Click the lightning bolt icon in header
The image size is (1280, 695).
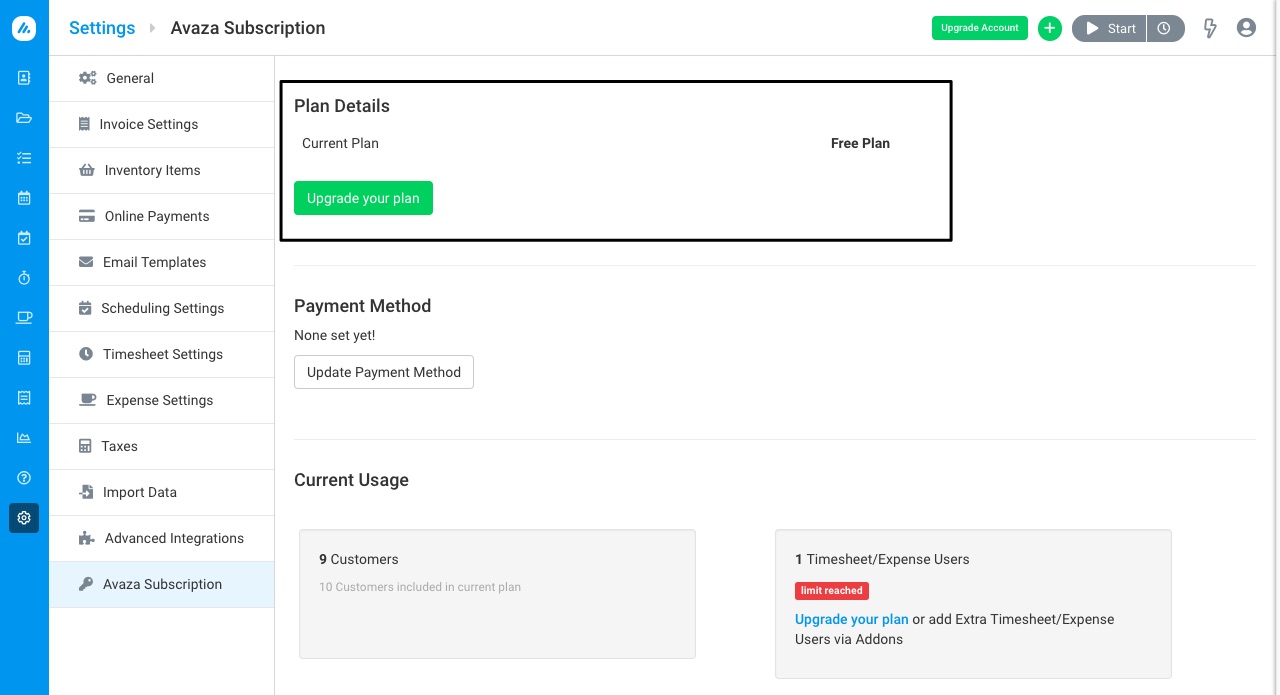tap(1210, 28)
